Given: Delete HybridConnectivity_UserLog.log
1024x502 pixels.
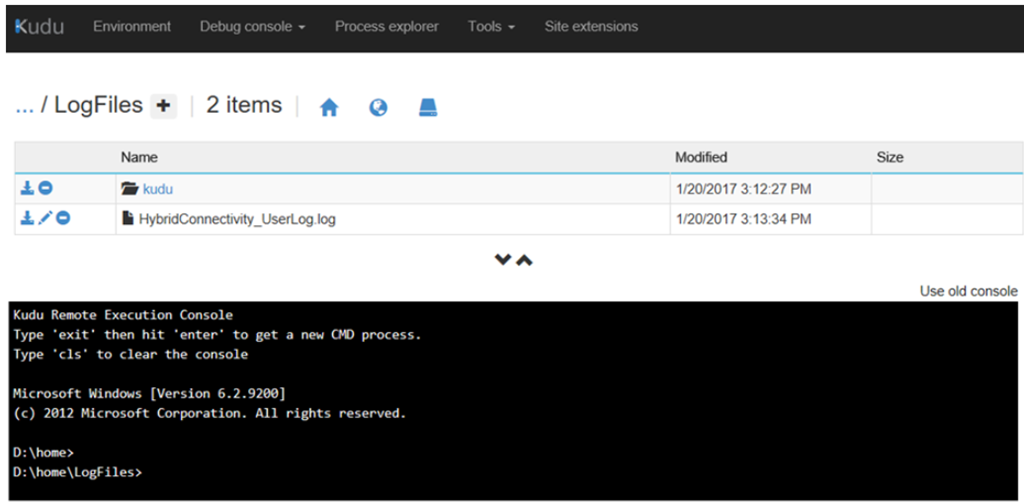Looking at the screenshot, I should (63, 218).
